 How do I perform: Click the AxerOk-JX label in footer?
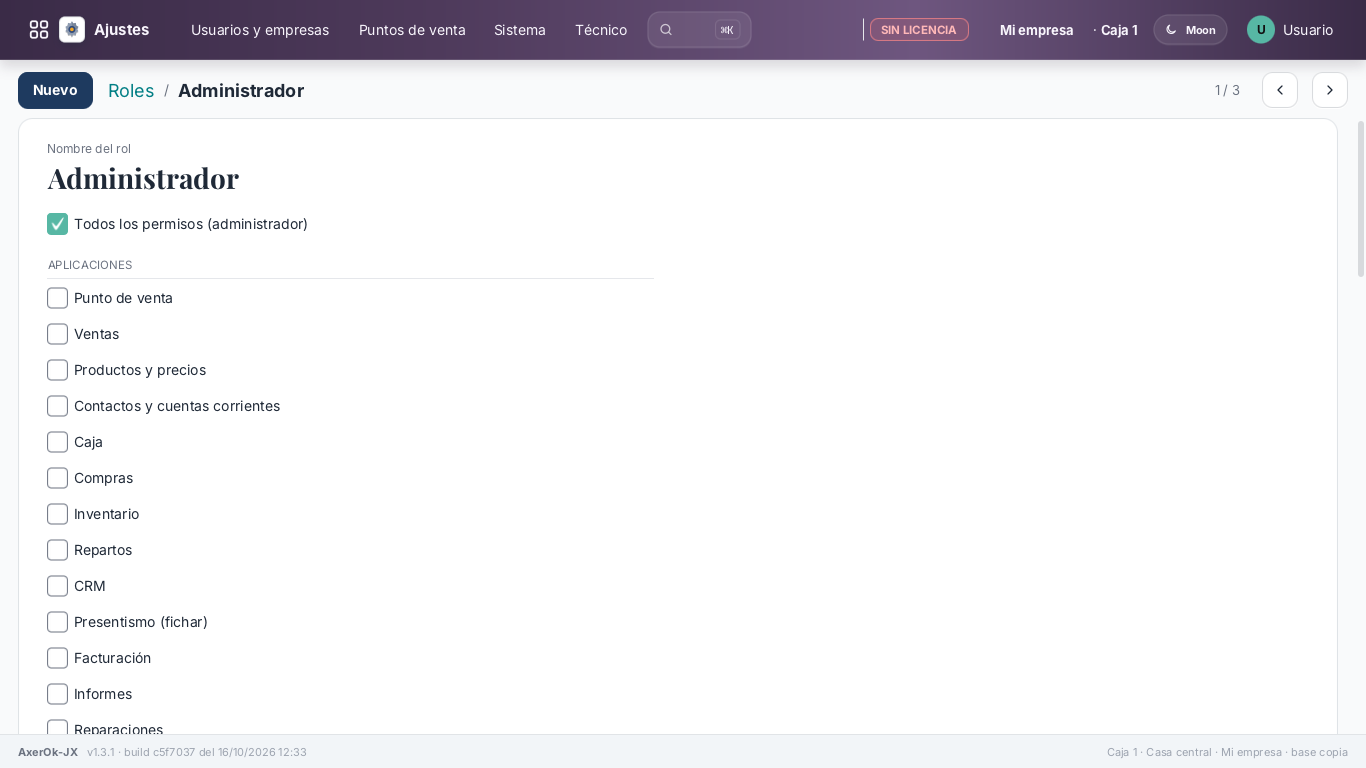coord(48,752)
